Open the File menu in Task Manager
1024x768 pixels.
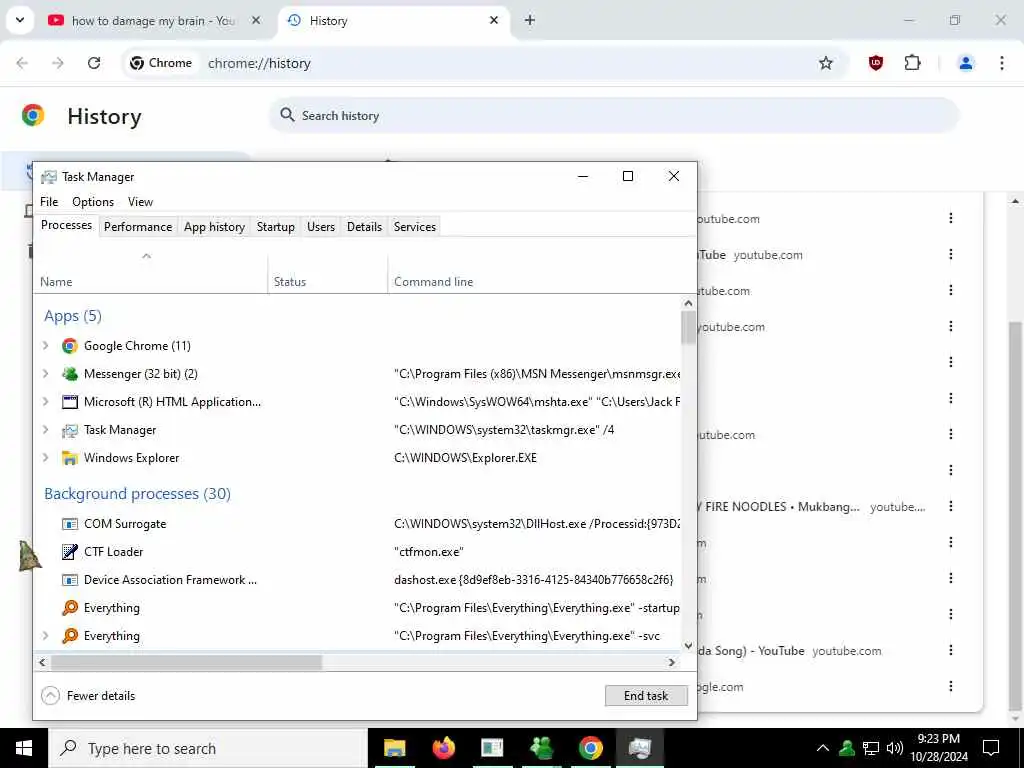49,202
